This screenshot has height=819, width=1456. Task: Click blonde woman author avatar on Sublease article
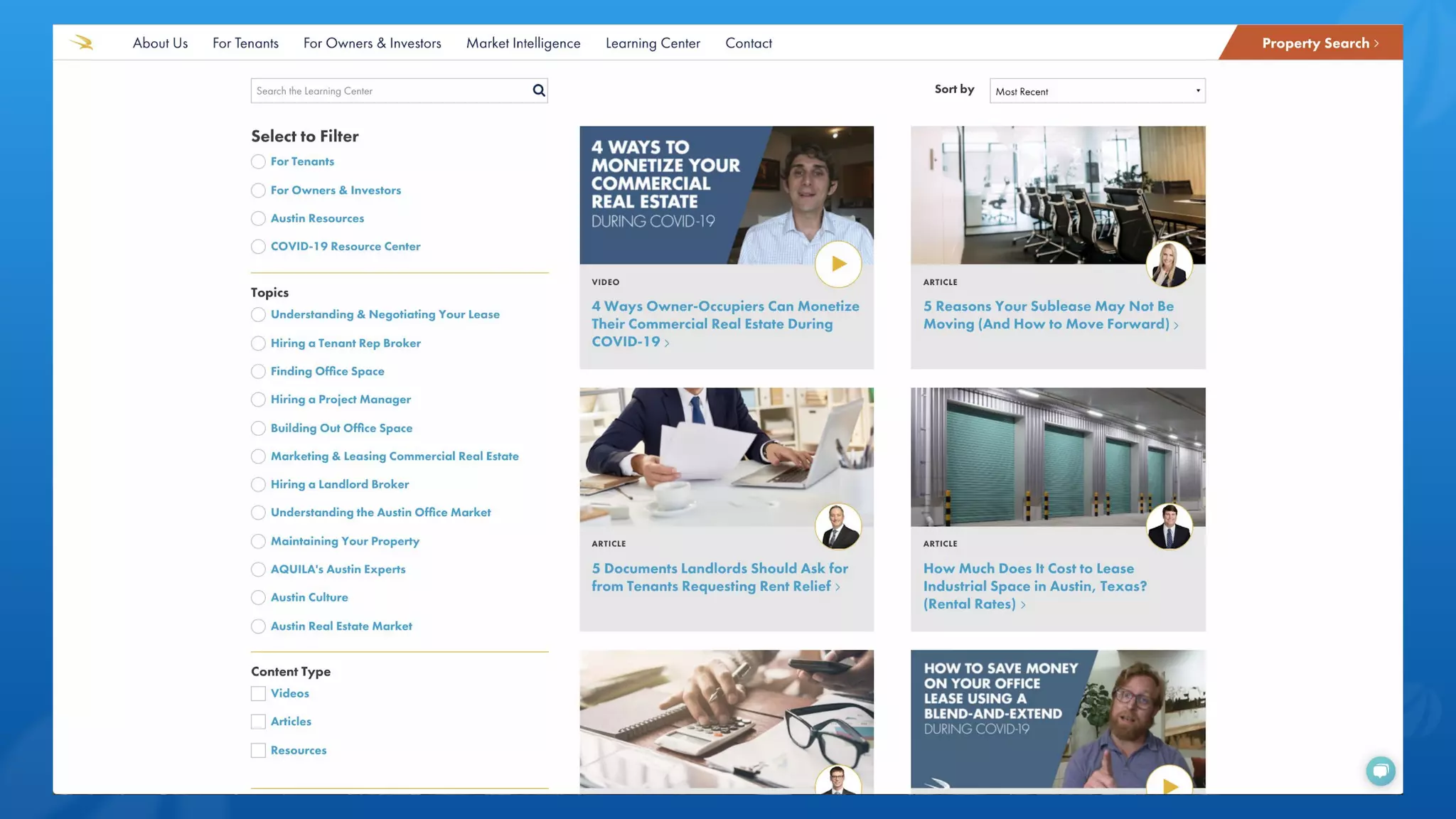[1169, 264]
